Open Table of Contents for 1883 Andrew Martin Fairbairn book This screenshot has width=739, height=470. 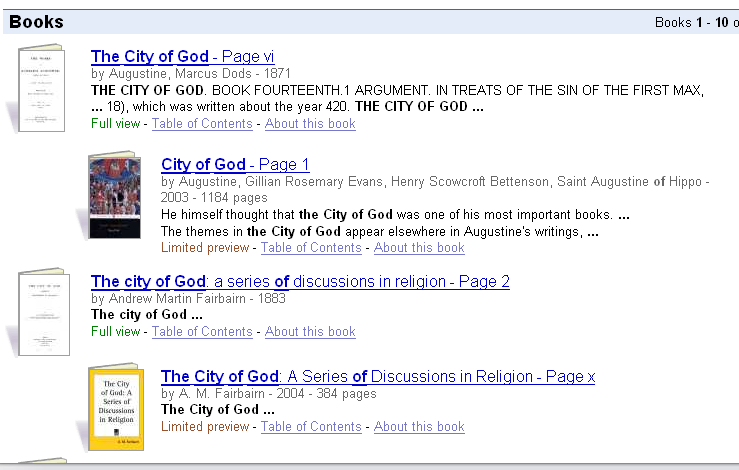point(202,331)
